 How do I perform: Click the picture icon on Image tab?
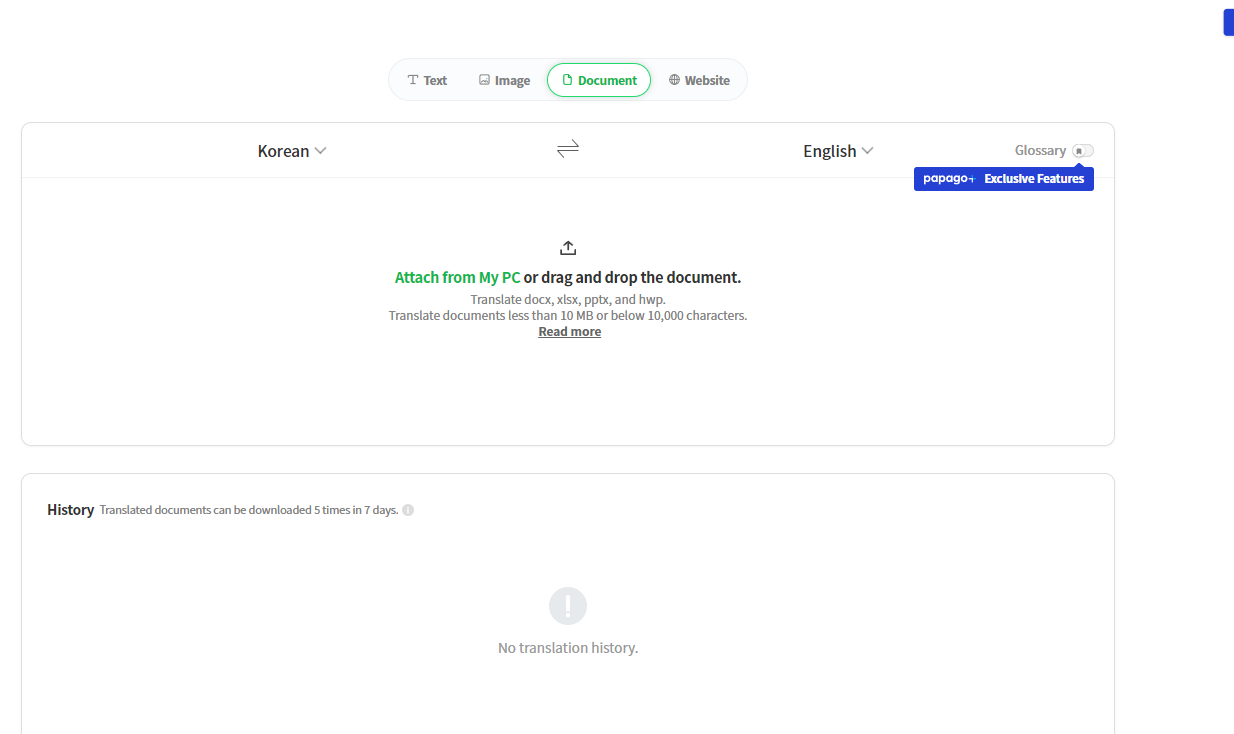[x=484, y=80]
